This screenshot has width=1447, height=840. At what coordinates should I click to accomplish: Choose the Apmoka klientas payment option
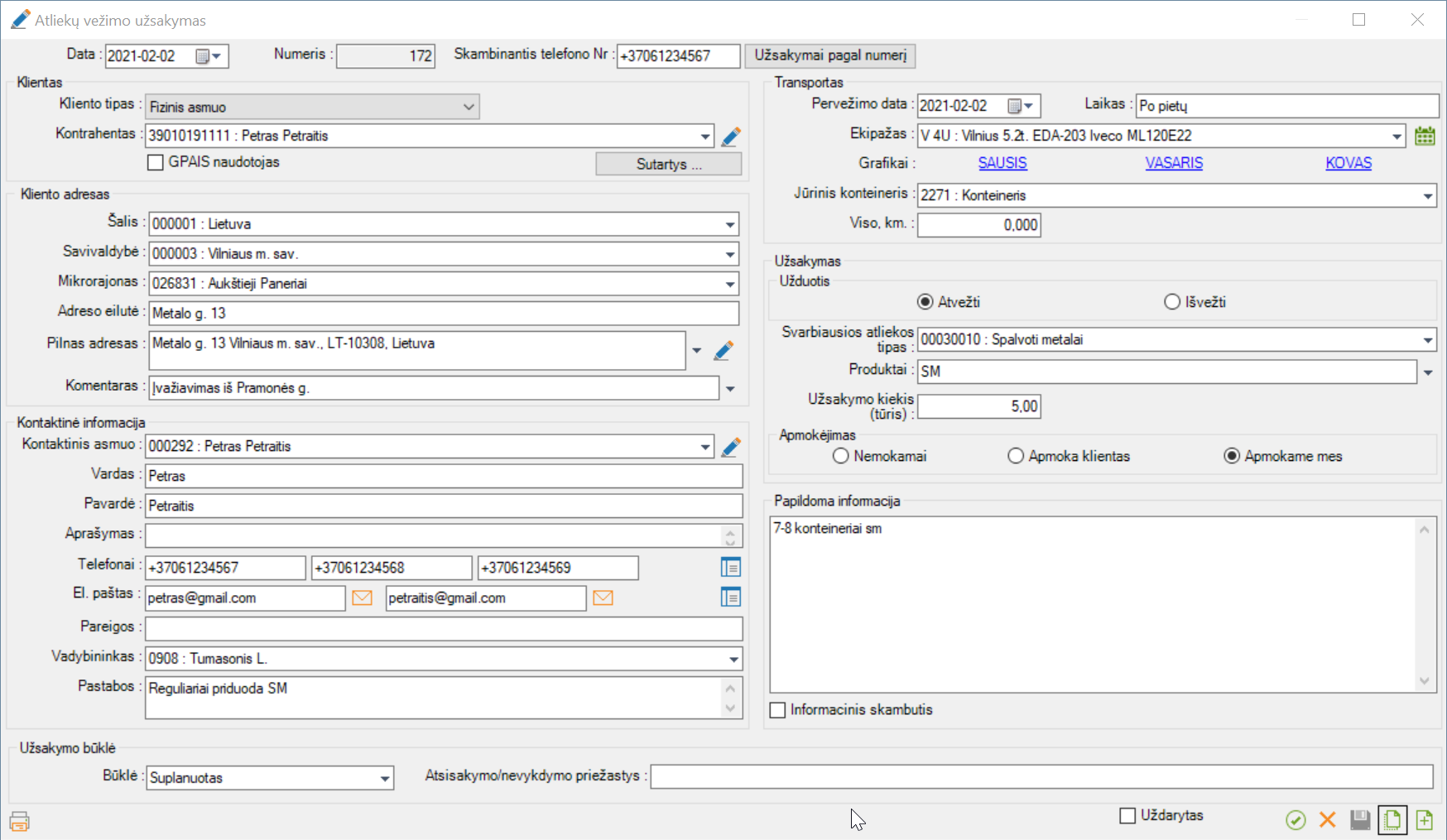(x=1016, y=456)
